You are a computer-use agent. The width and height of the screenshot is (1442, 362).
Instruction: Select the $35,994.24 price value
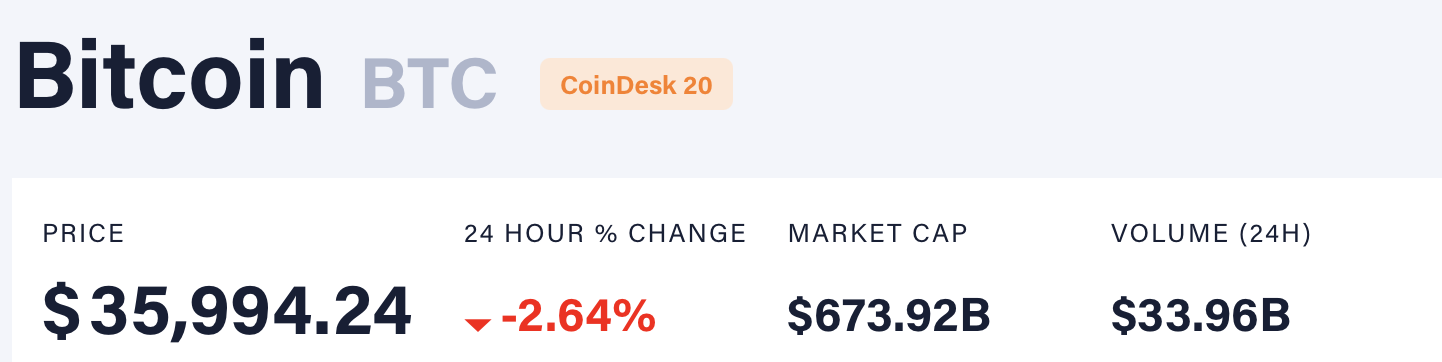(227, 312)
